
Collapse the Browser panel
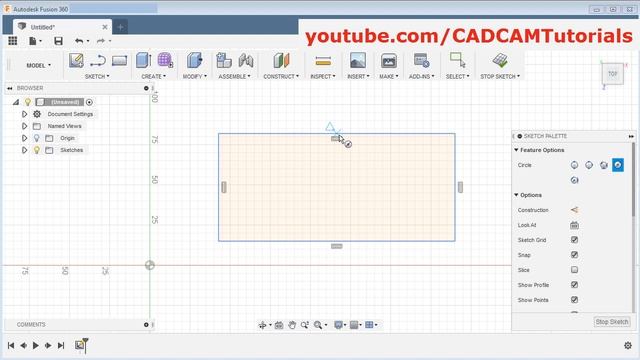(x=10, y=88)
